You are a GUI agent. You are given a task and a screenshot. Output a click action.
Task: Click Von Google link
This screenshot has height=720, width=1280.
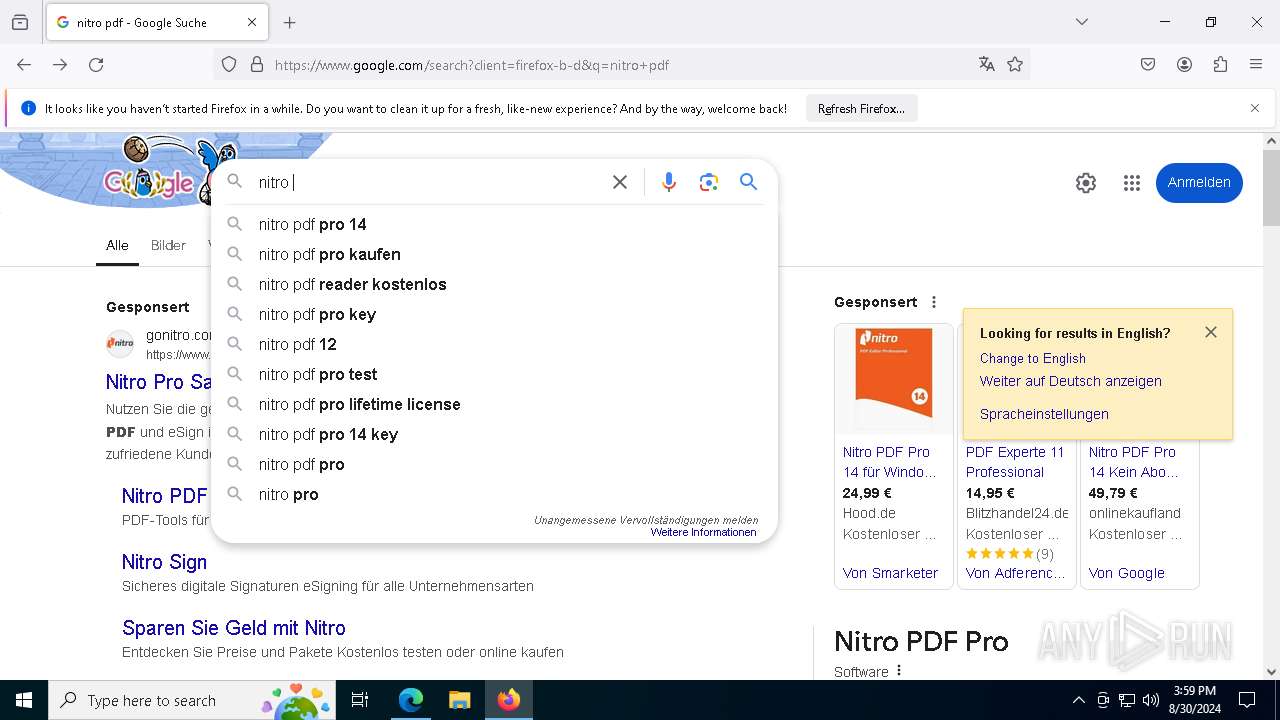click(x=1126, y=573)
